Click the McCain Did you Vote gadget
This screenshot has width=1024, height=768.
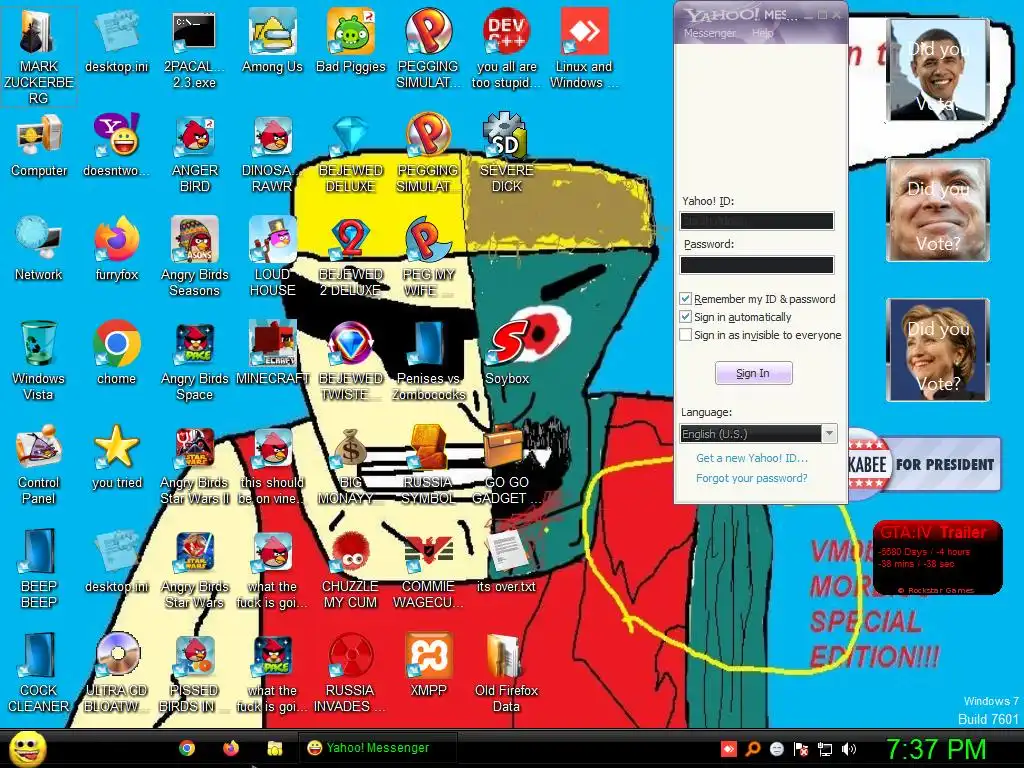pos(938,210)
